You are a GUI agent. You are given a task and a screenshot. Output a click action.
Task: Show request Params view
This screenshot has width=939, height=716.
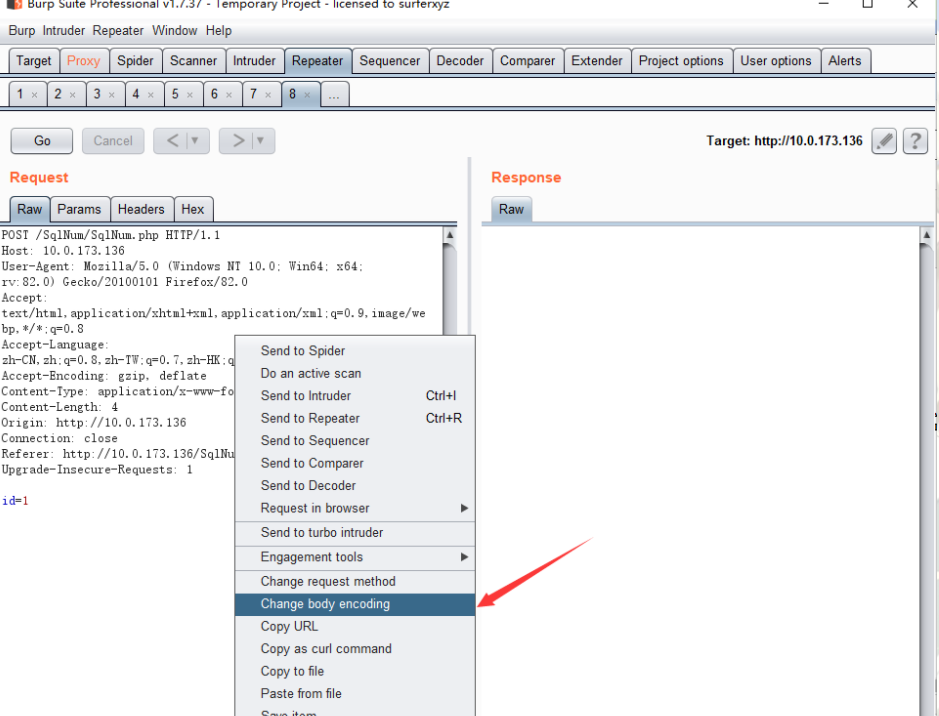80,210
